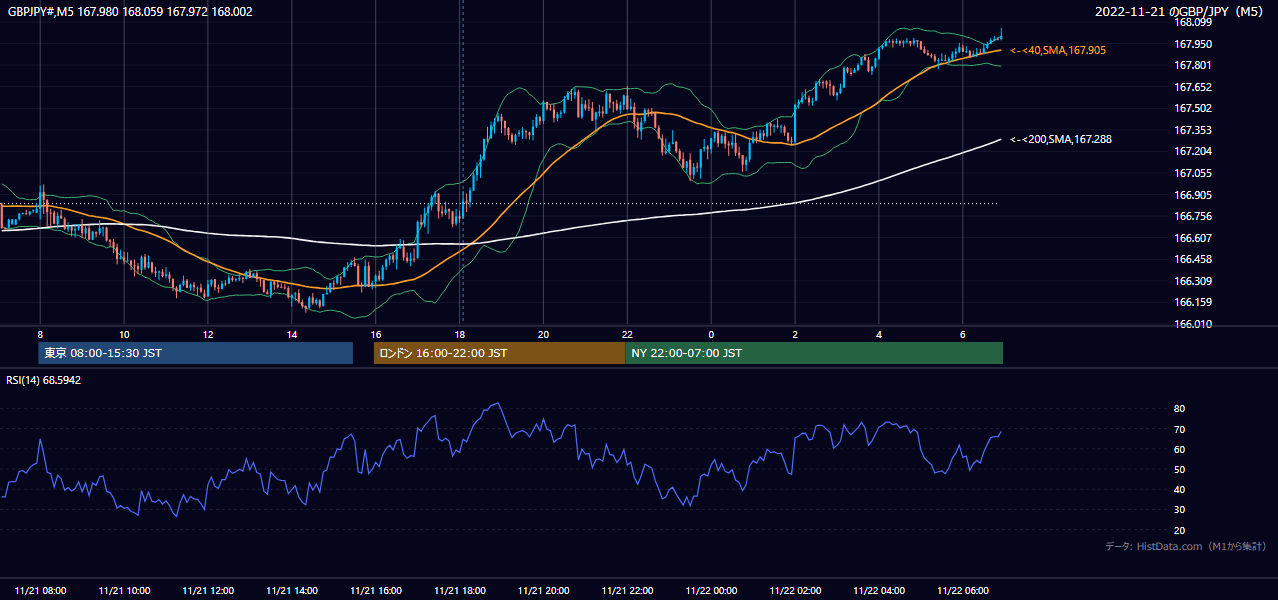Click the 11/22 04:00 bottom time label
Screen dimensions: 1278x600
(x=880, y=590)
